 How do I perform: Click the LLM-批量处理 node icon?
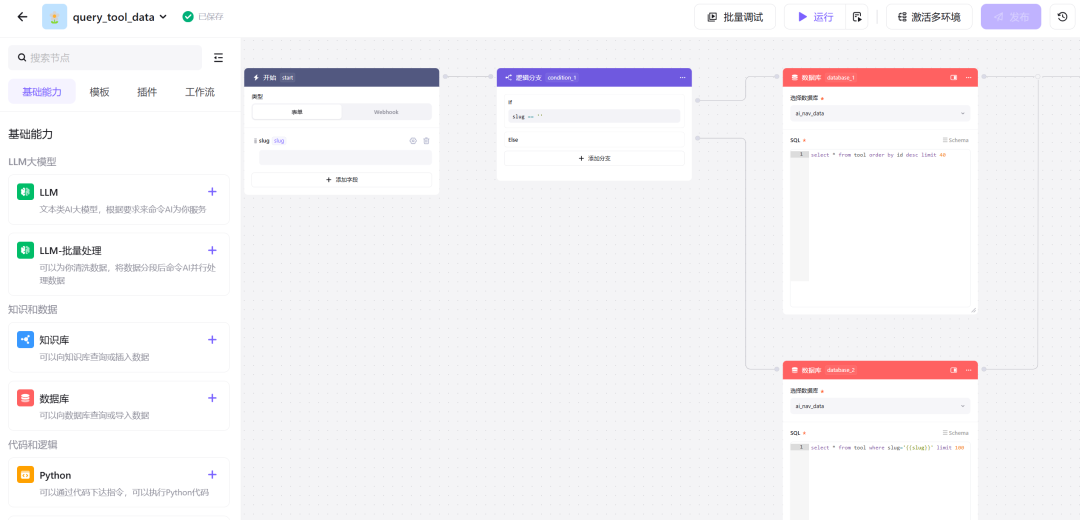pyautogui.click(x=25, y=250)
